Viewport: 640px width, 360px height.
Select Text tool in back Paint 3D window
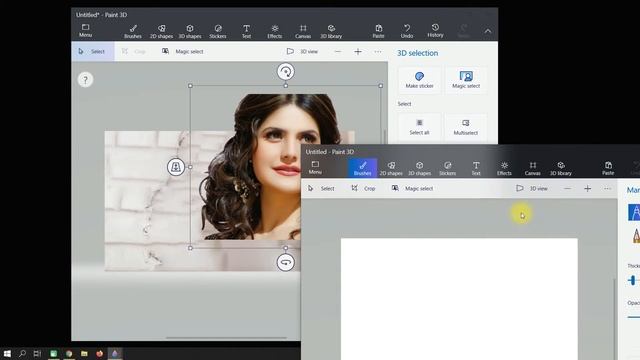coord(247,31)
